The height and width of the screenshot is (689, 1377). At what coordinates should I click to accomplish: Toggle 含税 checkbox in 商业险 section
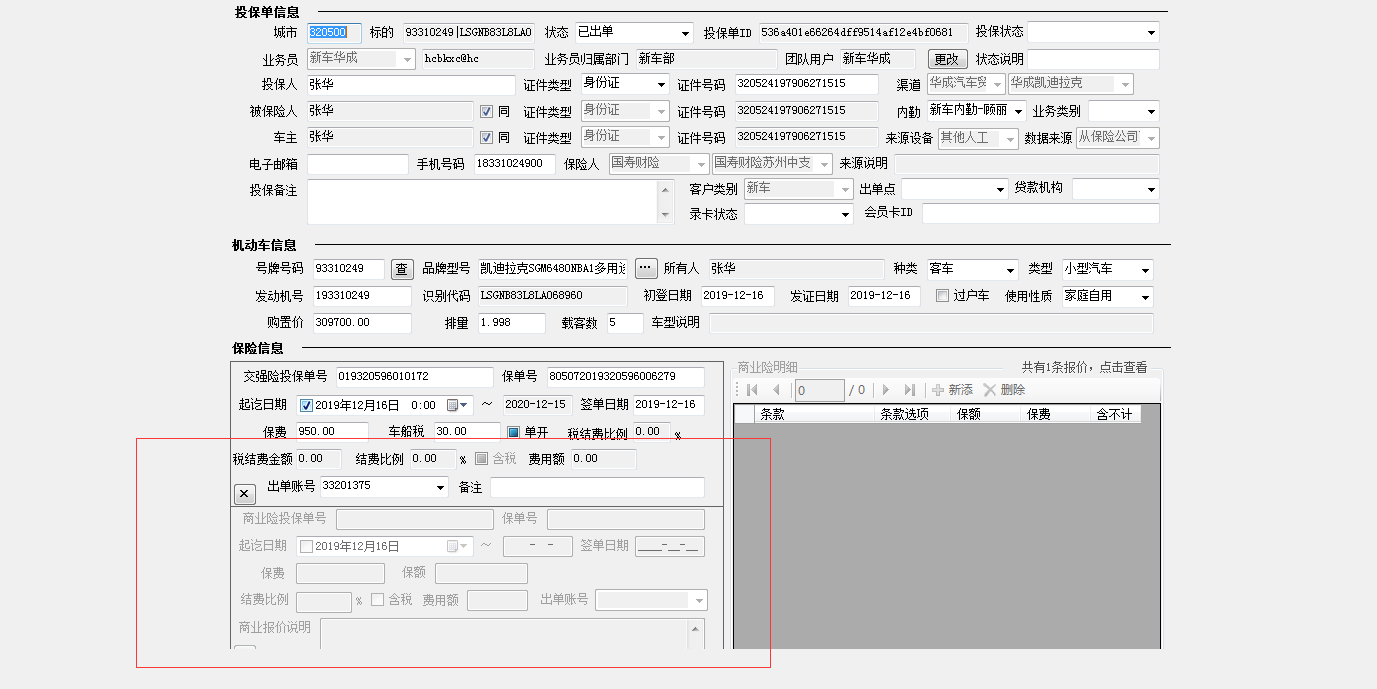tap(377, 600)
